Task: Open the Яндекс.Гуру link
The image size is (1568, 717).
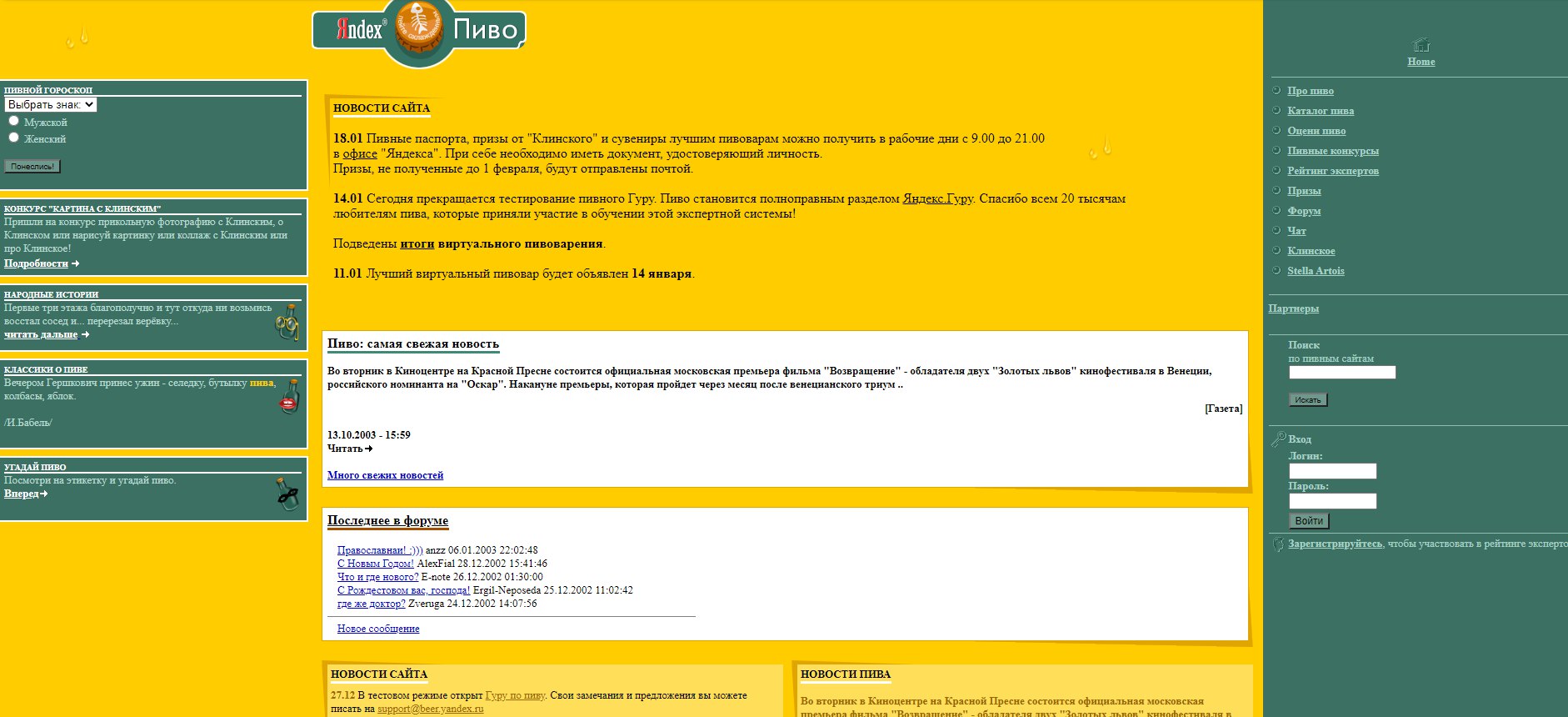Action: pos(938,198)
